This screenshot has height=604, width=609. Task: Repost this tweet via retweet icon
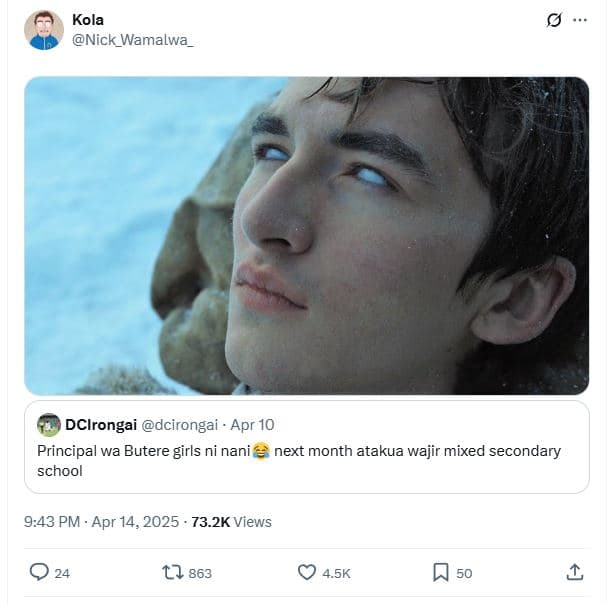tap(172, 572)
